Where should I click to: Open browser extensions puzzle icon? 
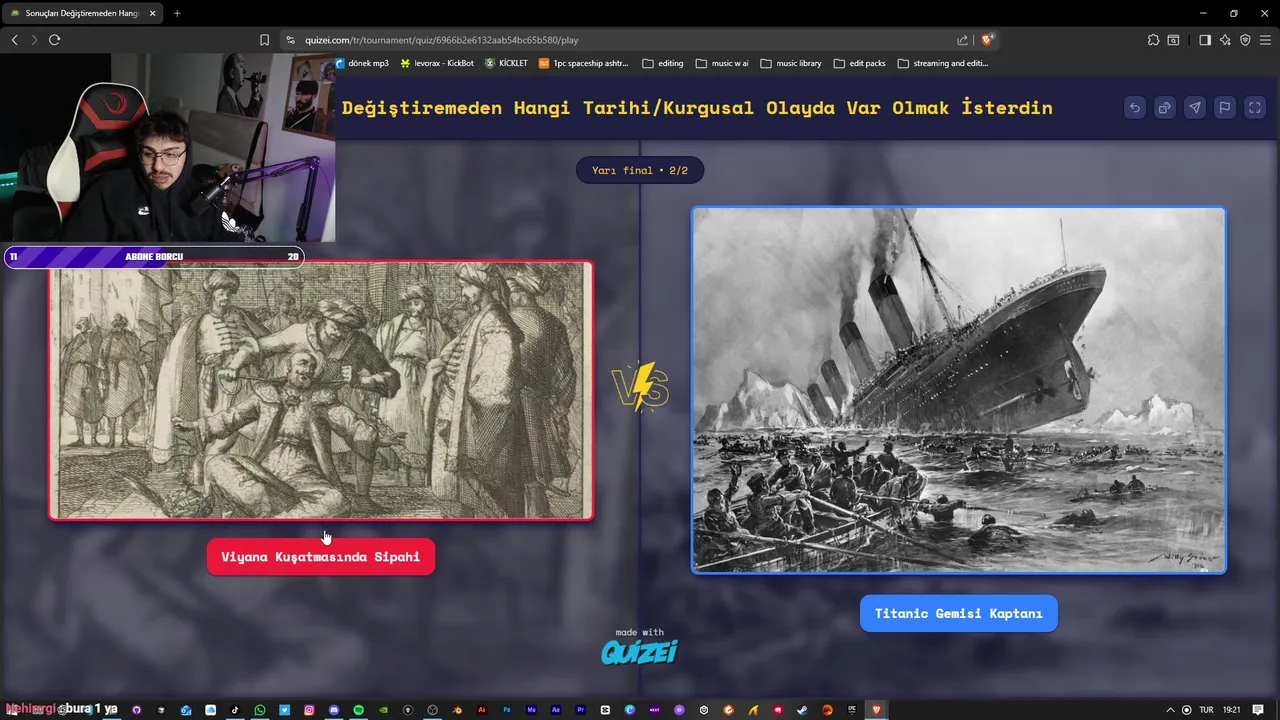pos(1153,40)
